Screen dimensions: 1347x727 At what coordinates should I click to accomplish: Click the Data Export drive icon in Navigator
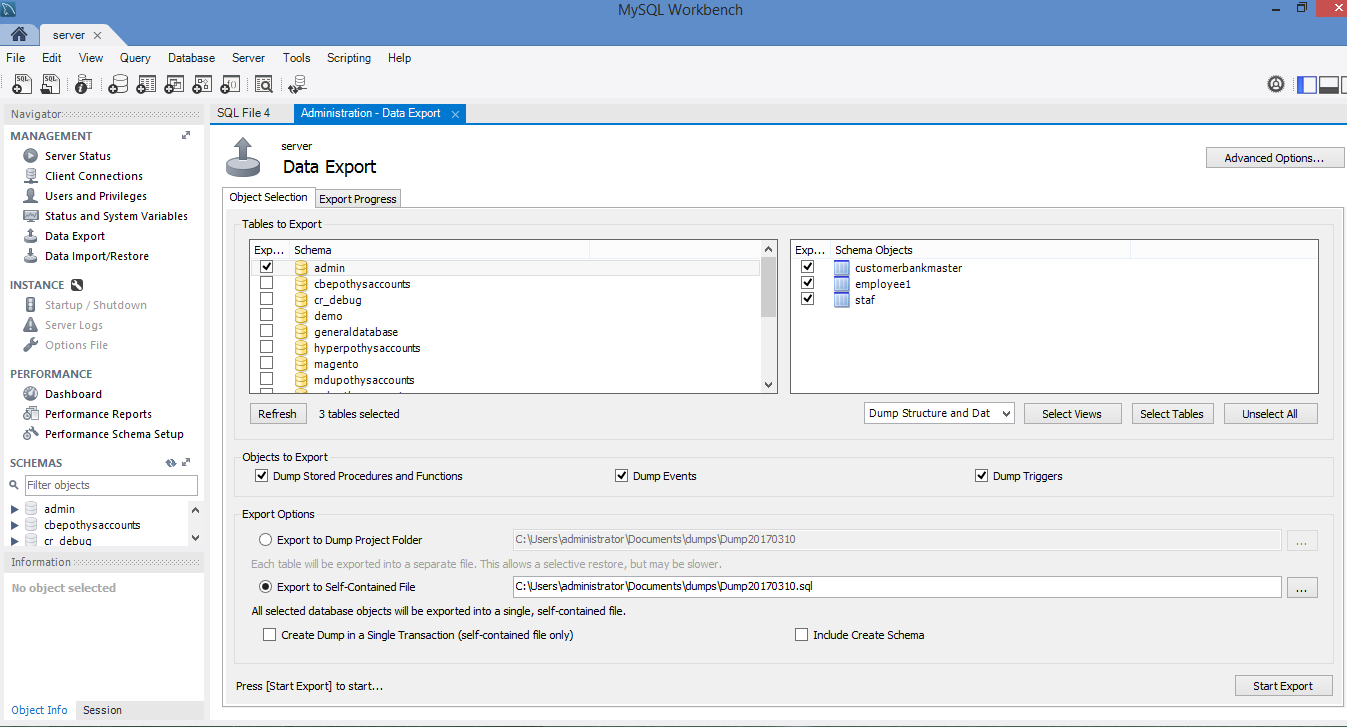[x=30, y=236]
